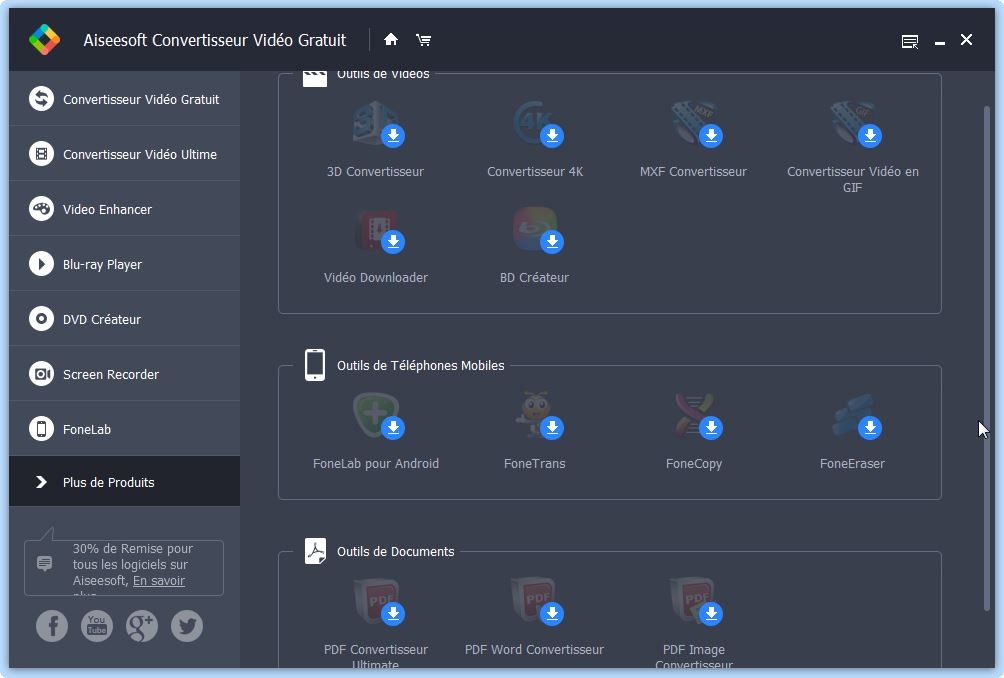Open the Twitter social icon
The height and width of the screenshot is (678, 1004).
[x=187, y=626]
